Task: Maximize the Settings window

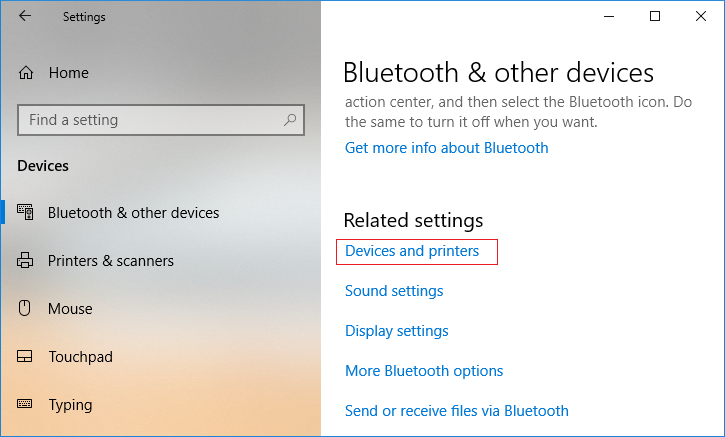Action: (x=655, y=16)
